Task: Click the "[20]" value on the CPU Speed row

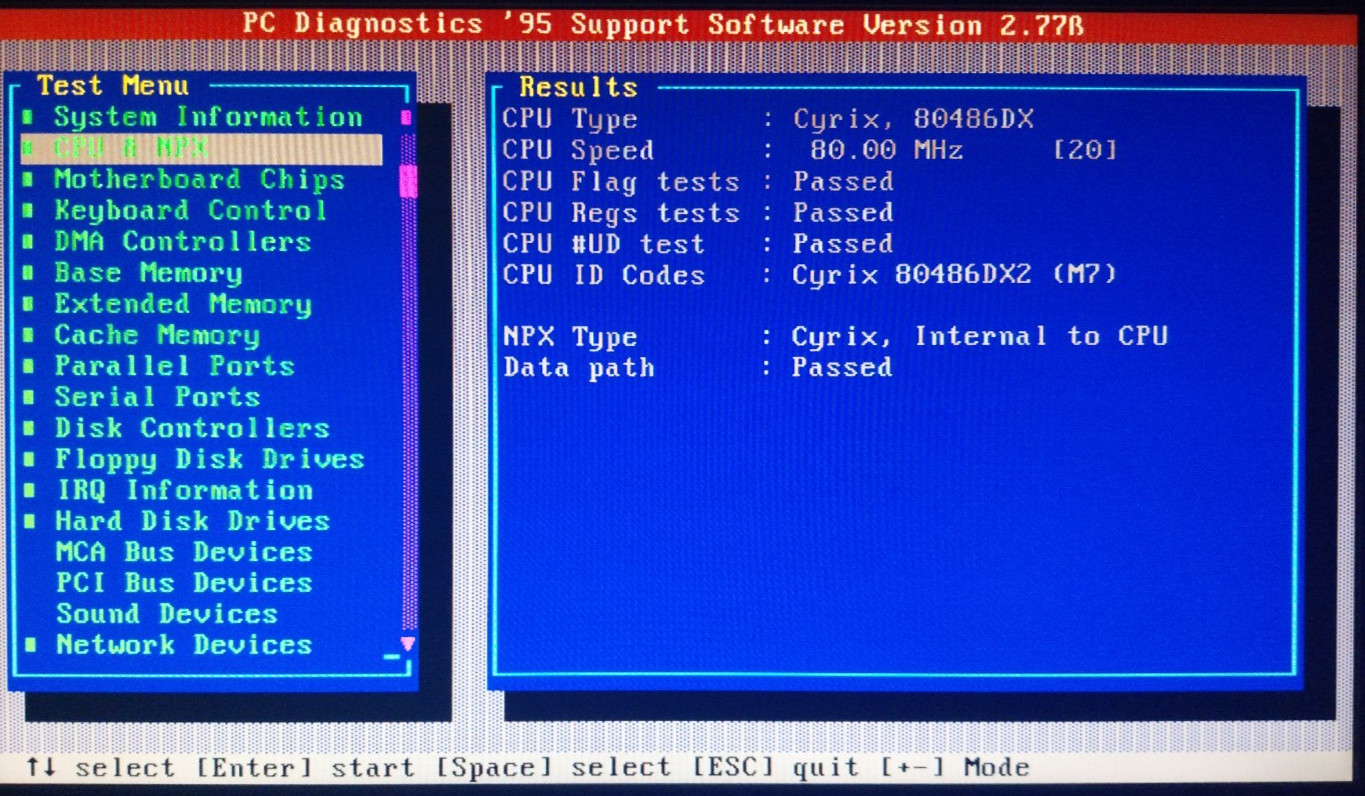Action: (x=1085, y=151)
